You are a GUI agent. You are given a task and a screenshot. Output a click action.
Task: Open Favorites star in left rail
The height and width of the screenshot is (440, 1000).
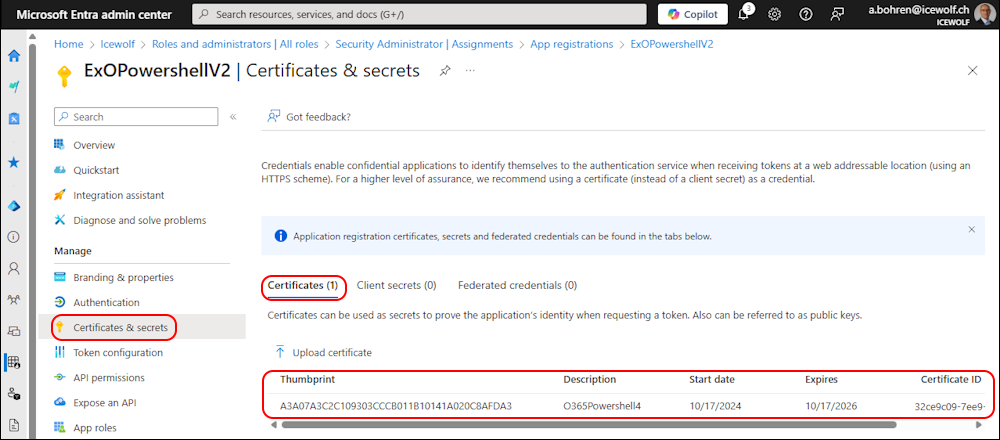[13, 162]
